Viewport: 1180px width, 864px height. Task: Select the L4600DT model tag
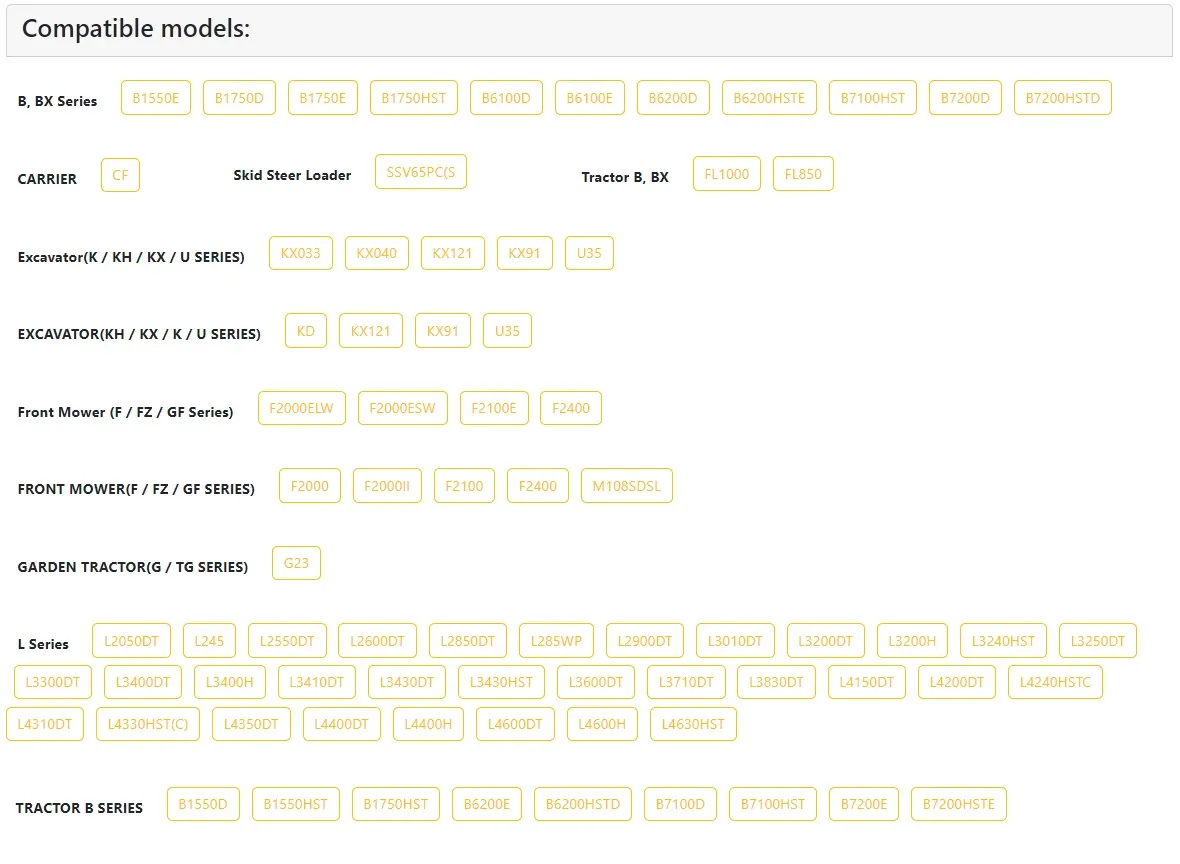[515, 724]
